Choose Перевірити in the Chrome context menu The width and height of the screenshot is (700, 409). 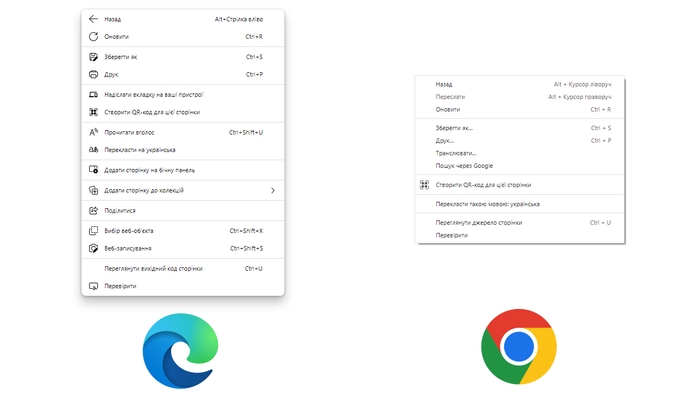coord(519,235)
